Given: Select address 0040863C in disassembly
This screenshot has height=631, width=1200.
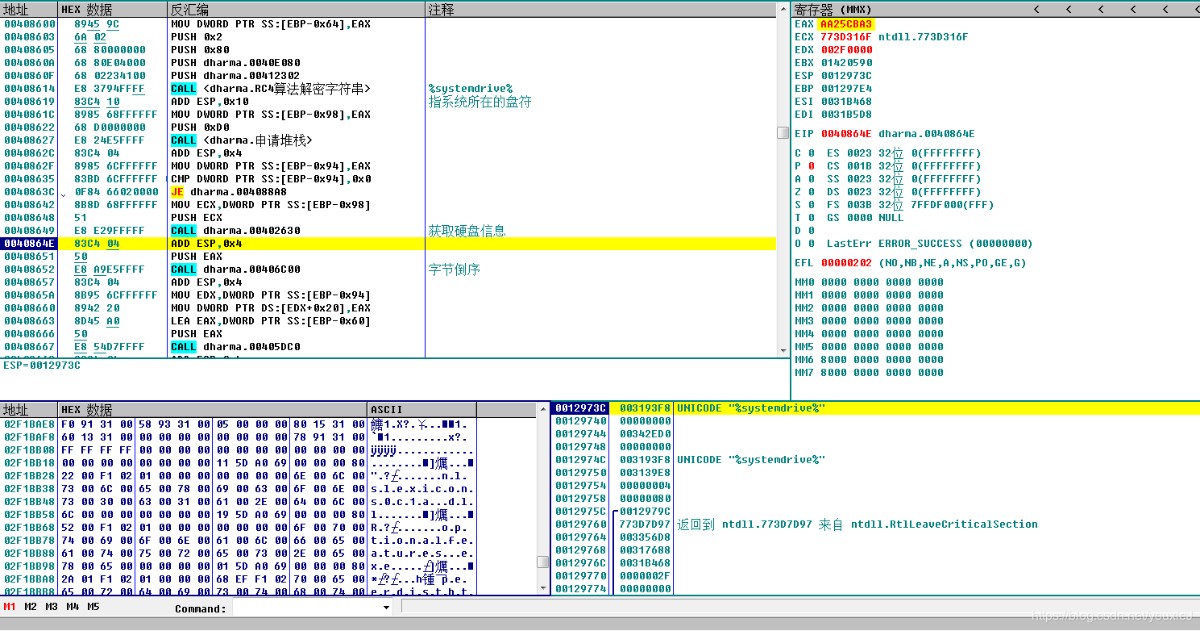Looking at the screenshot, I should 28,192.
